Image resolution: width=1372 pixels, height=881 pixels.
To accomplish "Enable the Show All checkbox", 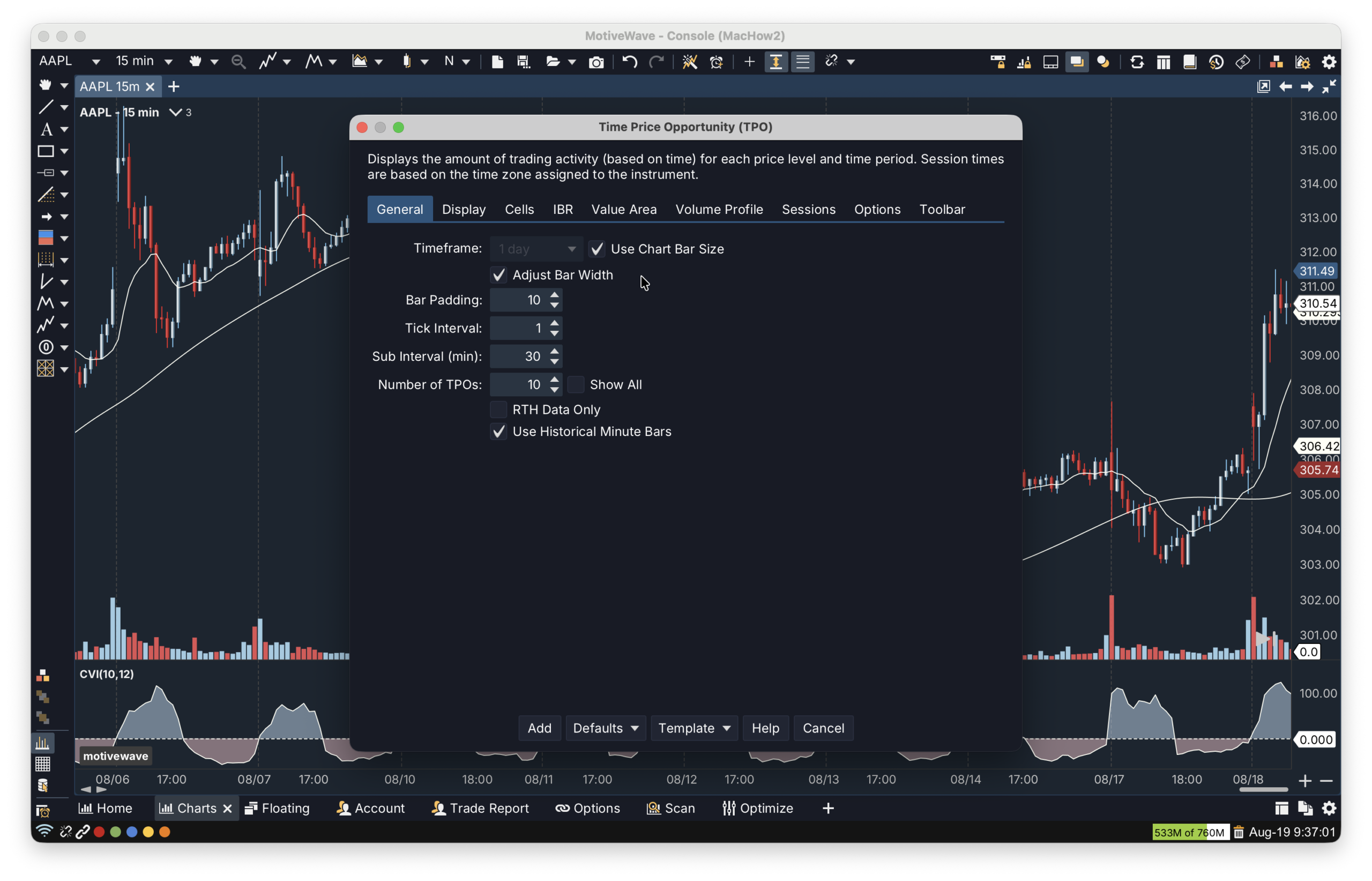I will [576, 384].
